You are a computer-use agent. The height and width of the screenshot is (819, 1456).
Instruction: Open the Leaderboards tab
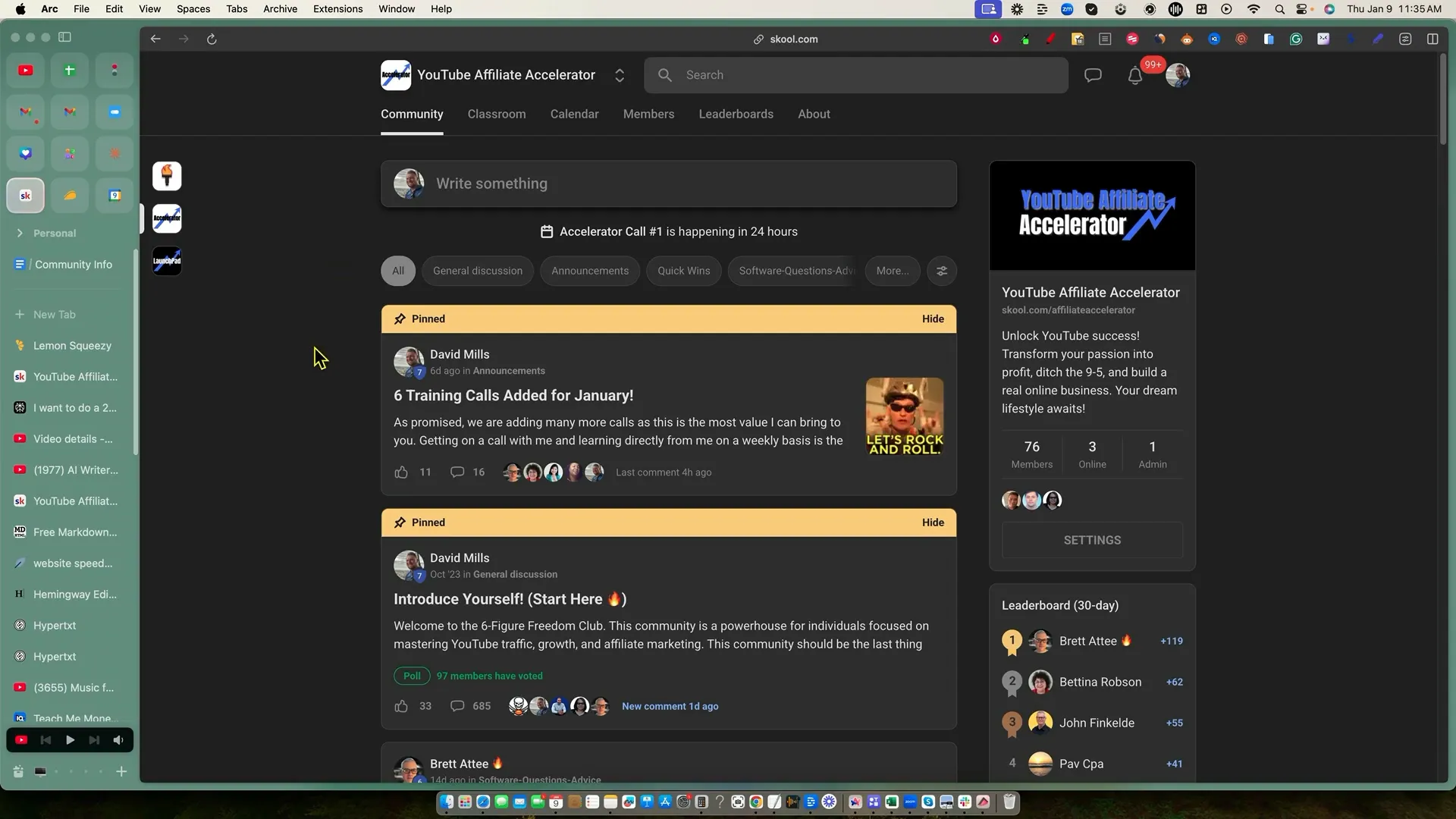(736, 114)
